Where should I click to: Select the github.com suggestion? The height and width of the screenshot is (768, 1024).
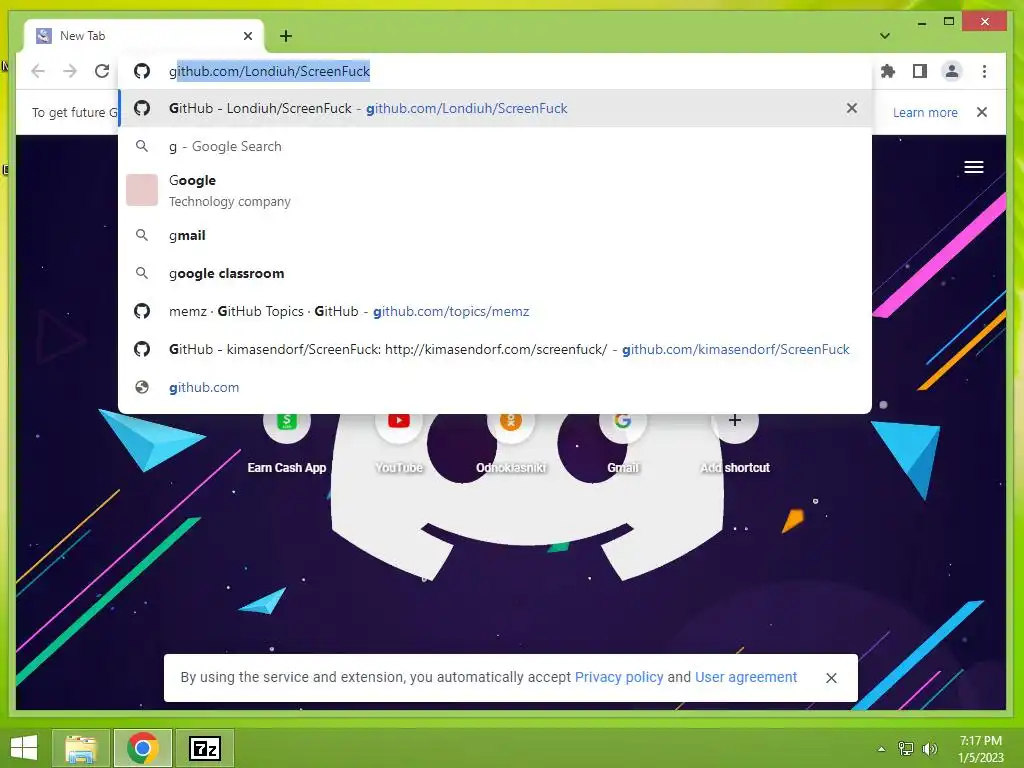tap(495, 387)
